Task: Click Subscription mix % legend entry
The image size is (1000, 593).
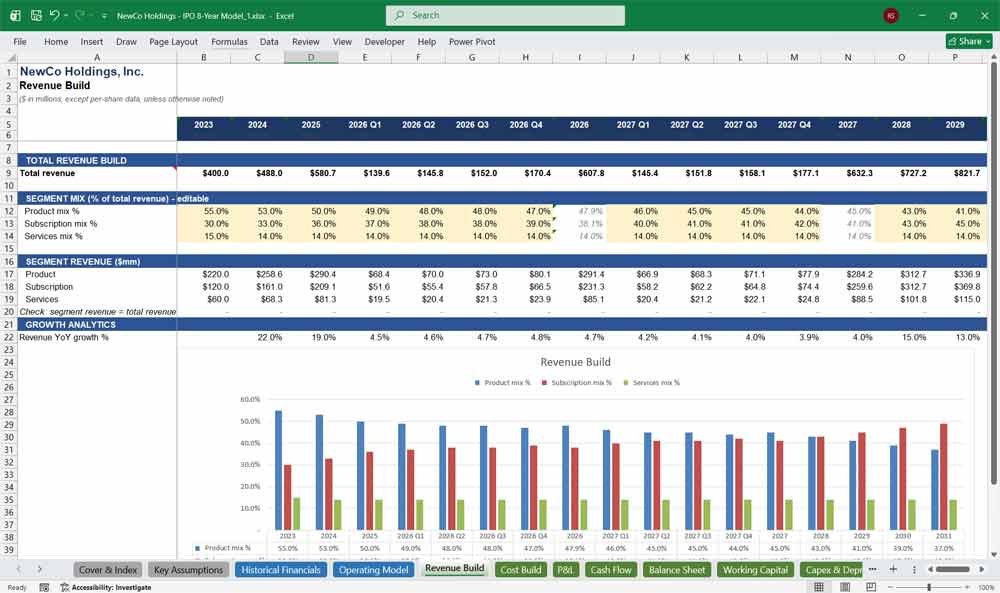Action: (x=577, y=383)
